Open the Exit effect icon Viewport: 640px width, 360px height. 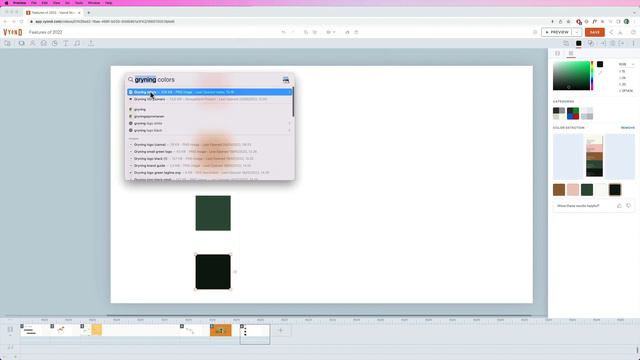621,43
